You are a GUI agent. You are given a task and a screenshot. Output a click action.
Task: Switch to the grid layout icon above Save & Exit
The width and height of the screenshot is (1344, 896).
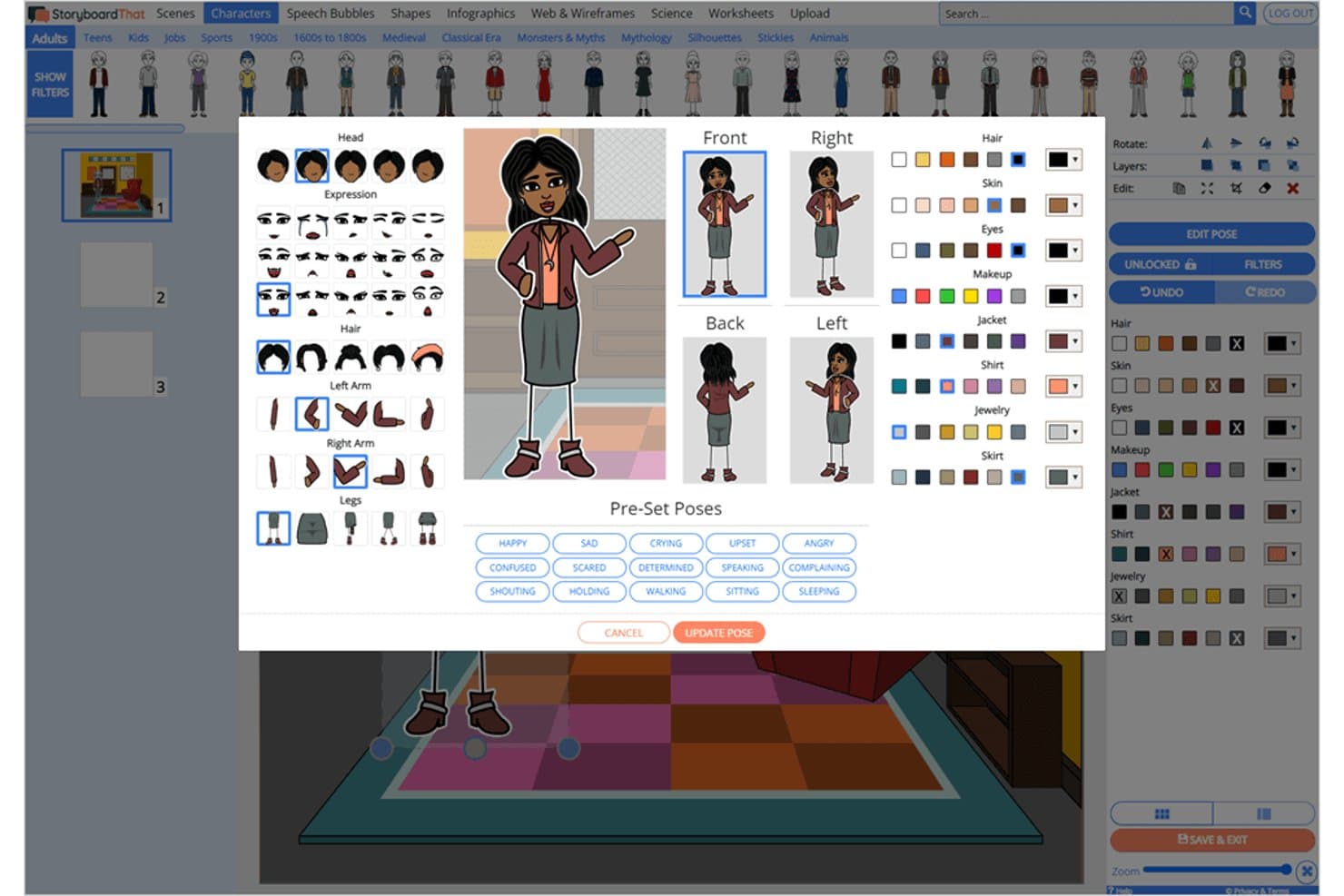pyautogui.click(x=1161, y=813)
